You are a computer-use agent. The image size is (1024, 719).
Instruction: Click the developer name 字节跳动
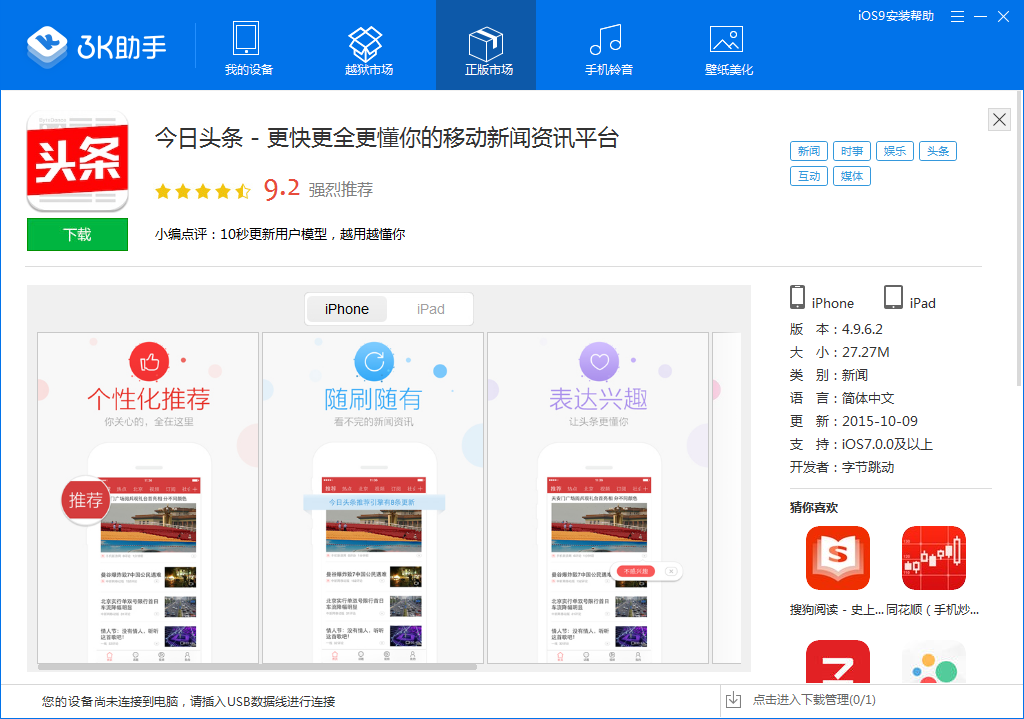868,468
